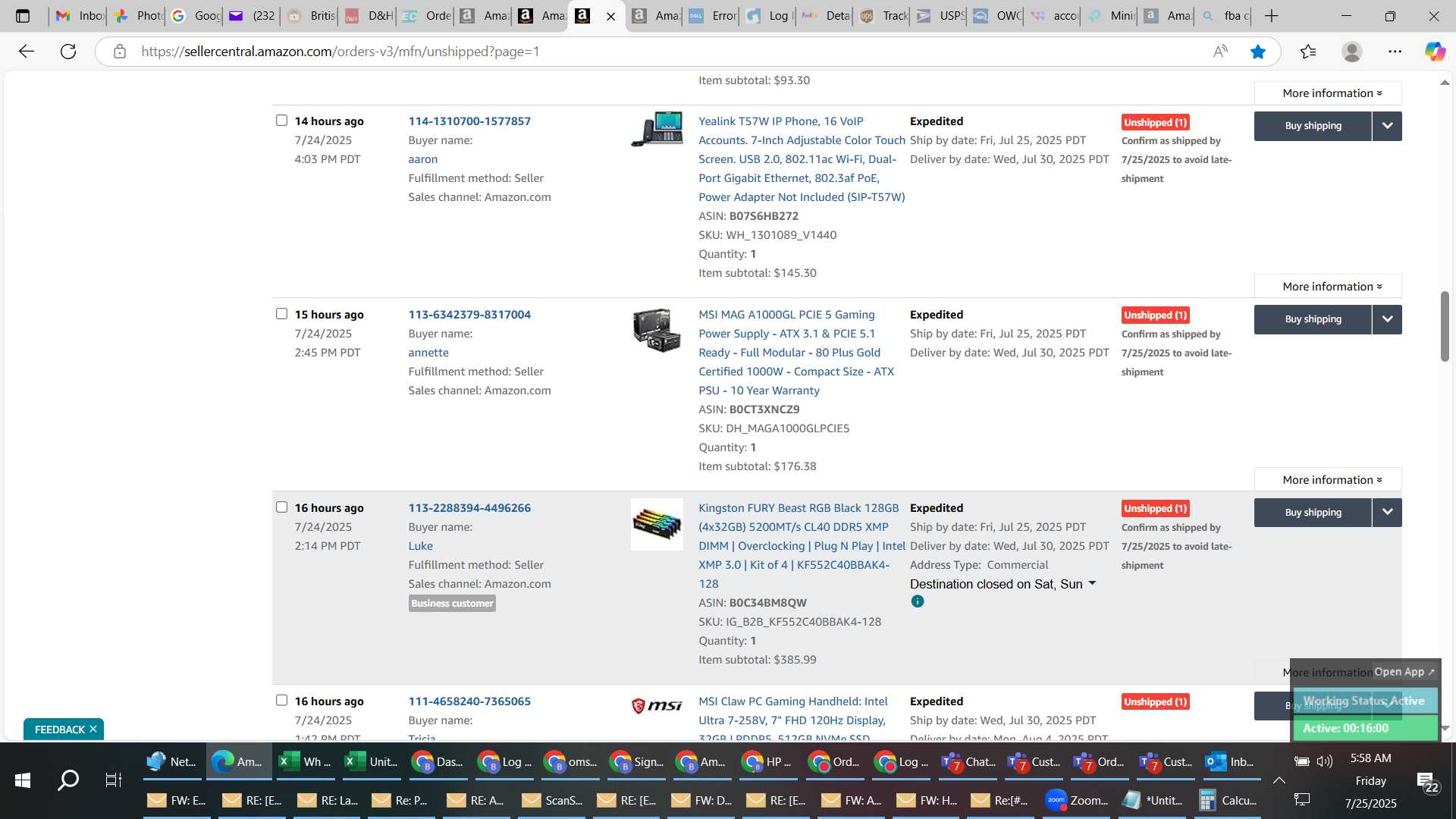Screen dimensions: 1456x819
Task: Open the Favorites list icon
Action: [1308, 52]
